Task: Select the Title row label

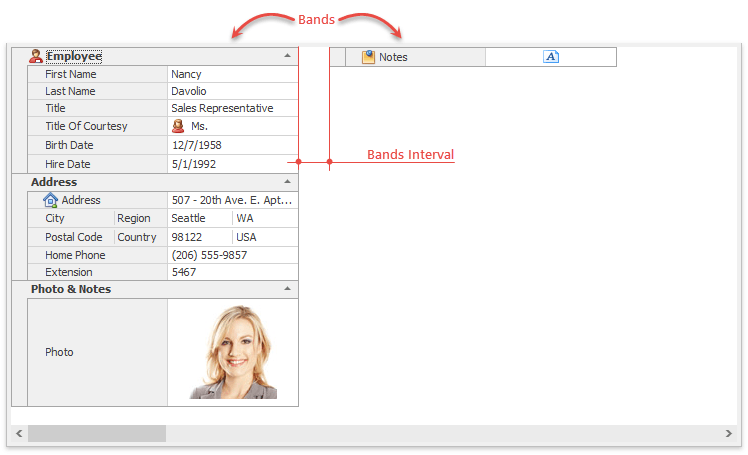Action: (x=55, y=108)
